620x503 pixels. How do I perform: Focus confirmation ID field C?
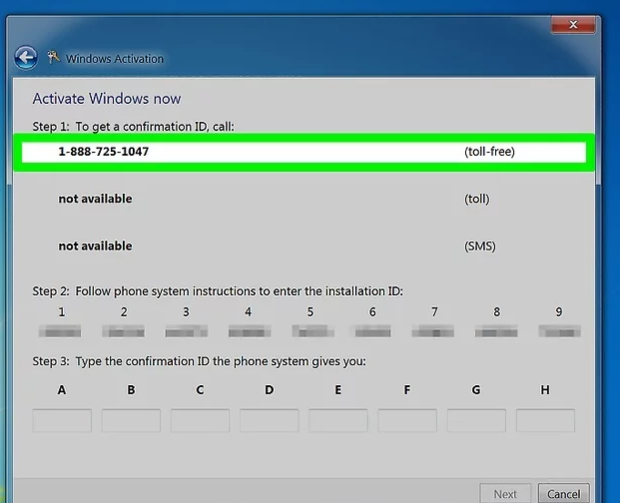pyautogui.click(x=200, y=420)
